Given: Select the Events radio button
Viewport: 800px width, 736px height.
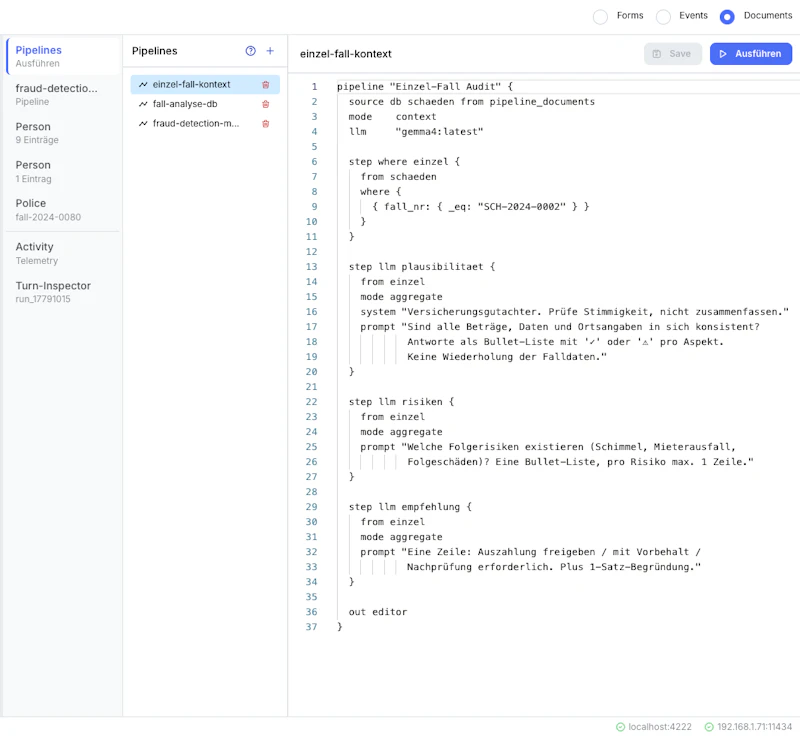Looking at the screenshot, I should (663, 17).
